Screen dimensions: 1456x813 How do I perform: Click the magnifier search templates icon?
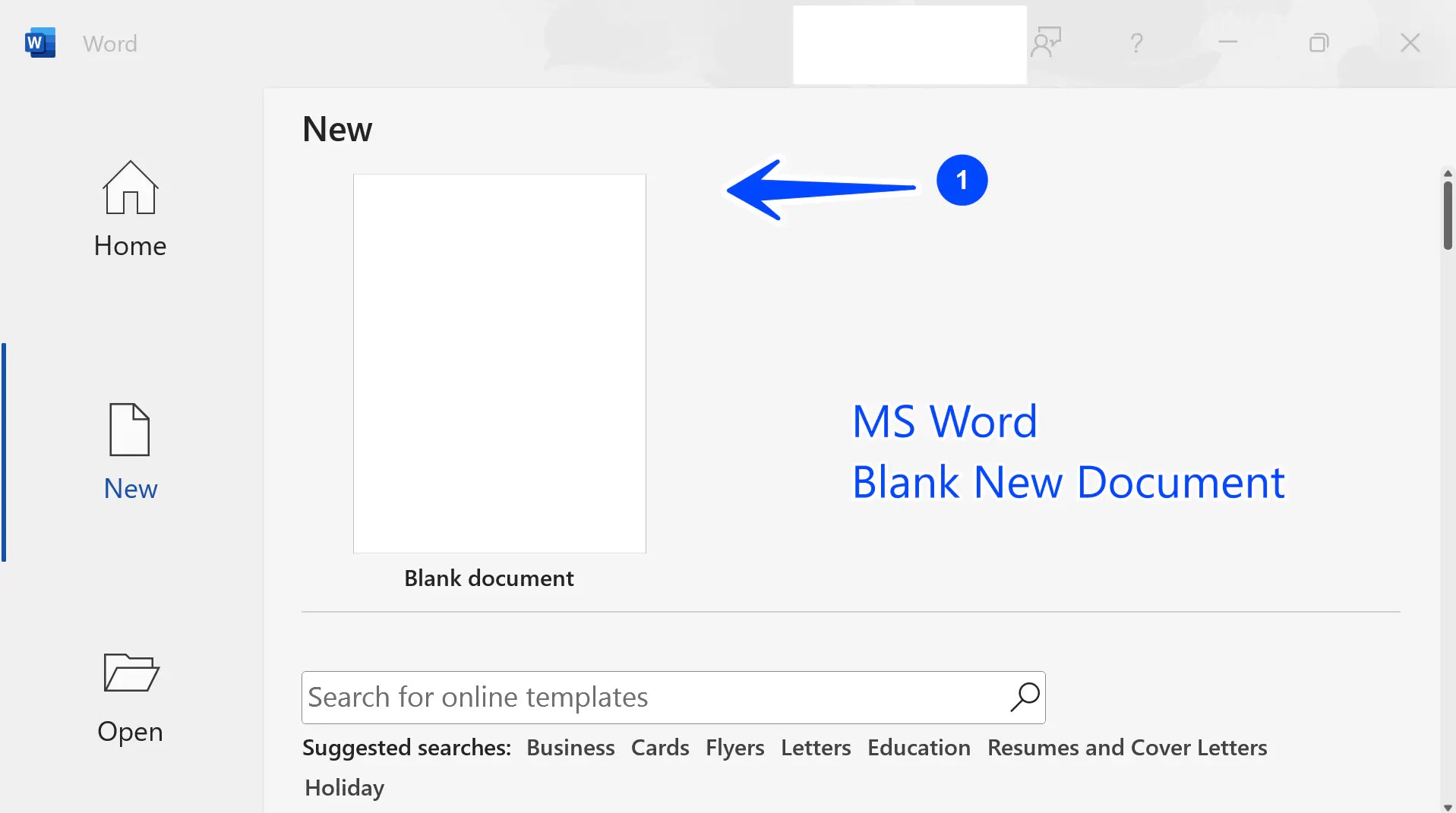point(1025,697)
